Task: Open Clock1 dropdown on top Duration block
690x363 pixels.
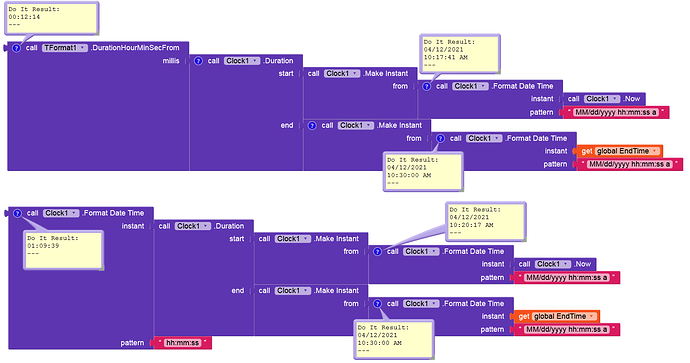Action: click(x=242, y=61)
